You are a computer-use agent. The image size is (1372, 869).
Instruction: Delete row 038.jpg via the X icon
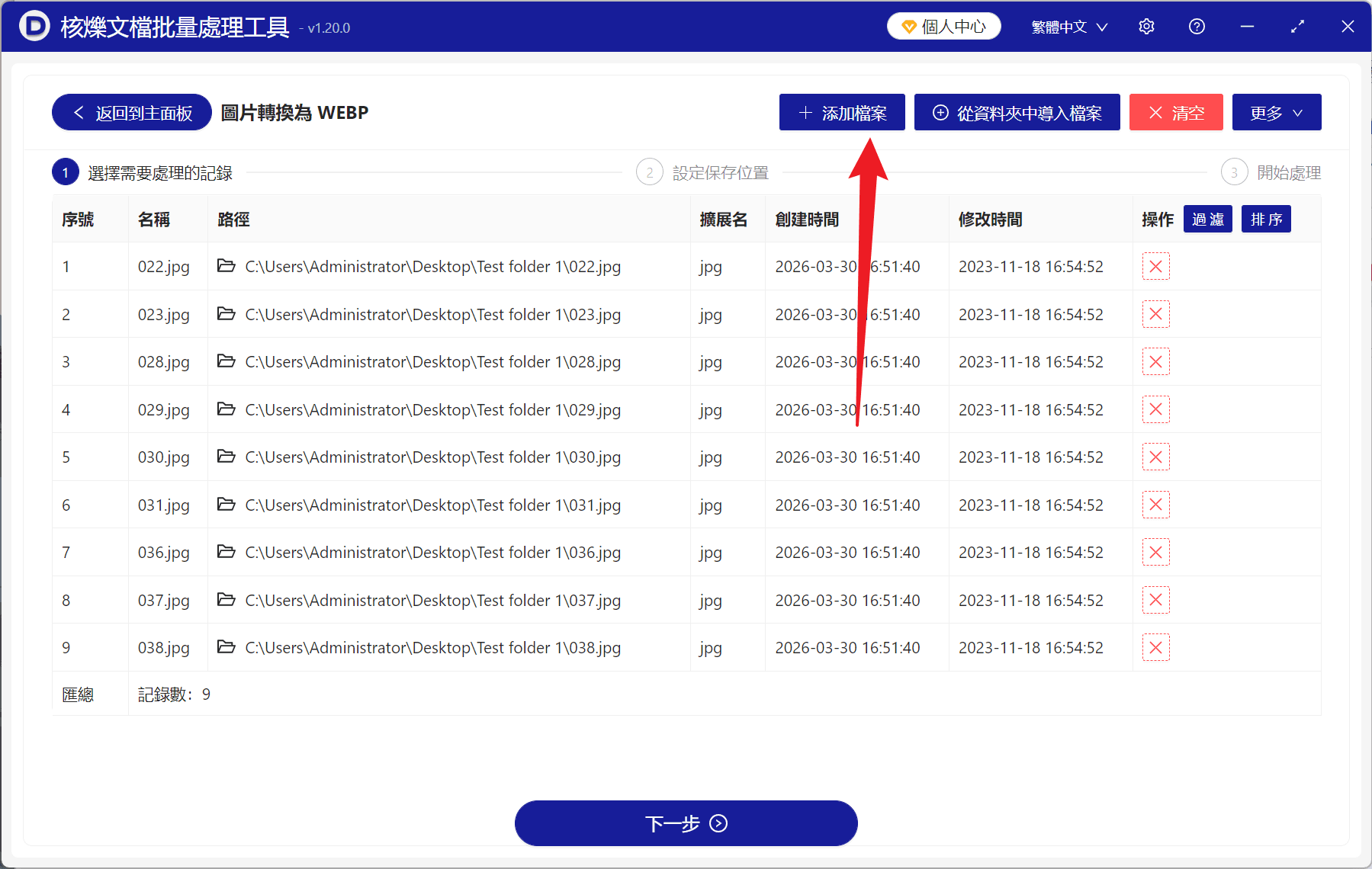click(1155, 647)
